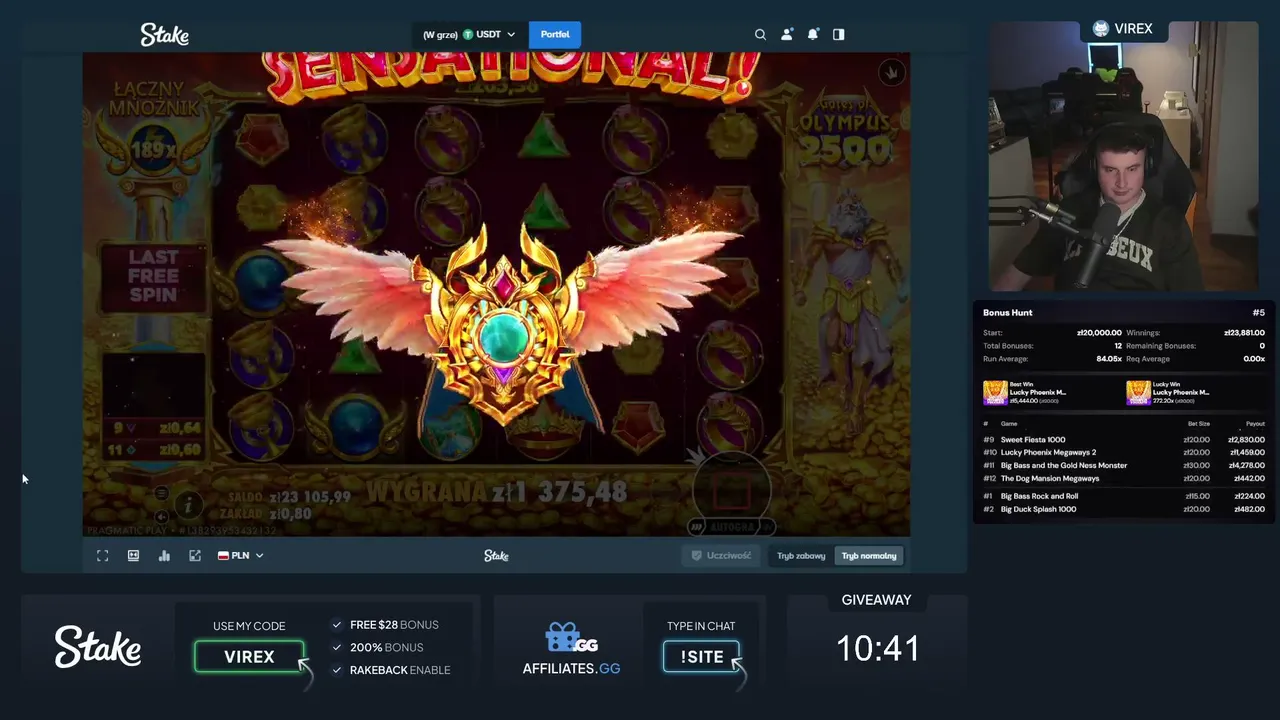
Task: Open the user profile icon
Action: [x=787, y=34]
